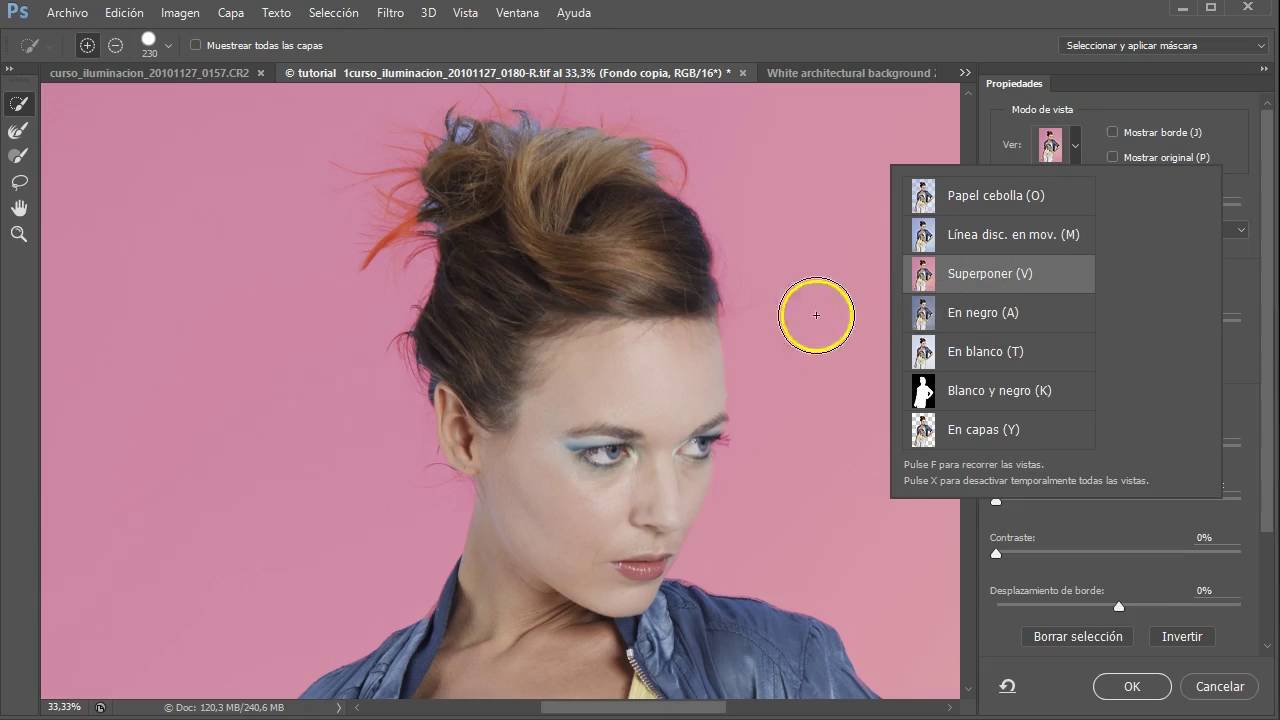Switch to White architectural background tab
The height and width of the screenshot is (720, 1280).
[851, 73]
